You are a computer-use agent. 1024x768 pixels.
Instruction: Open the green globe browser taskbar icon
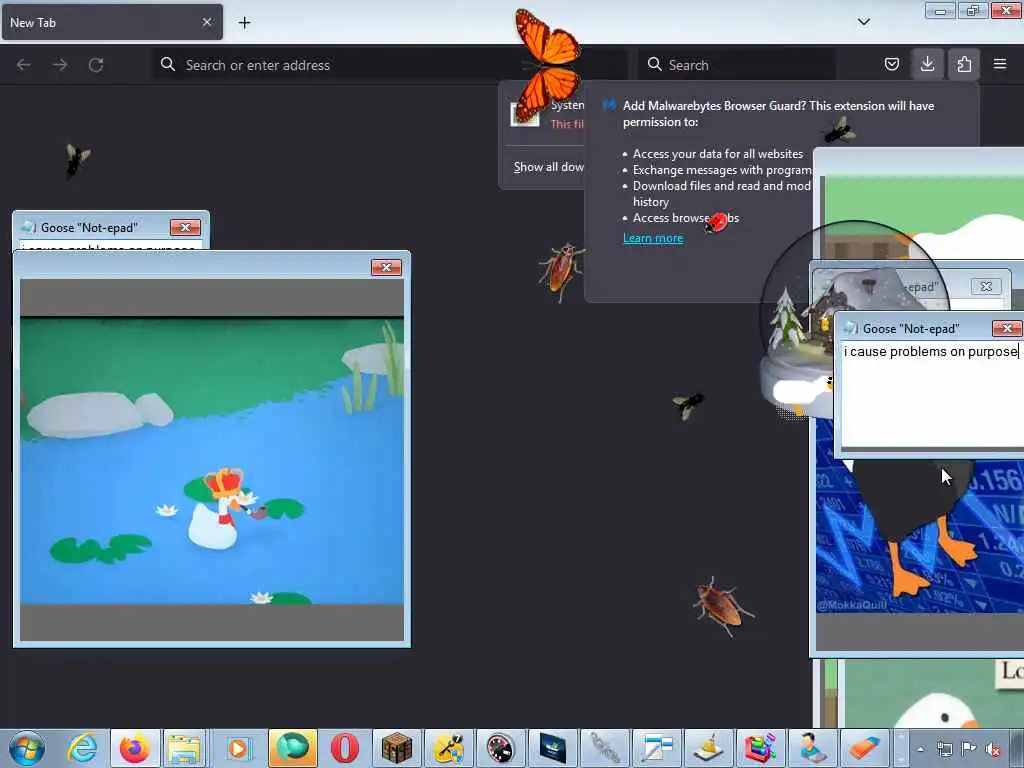(x=293, y=748)
